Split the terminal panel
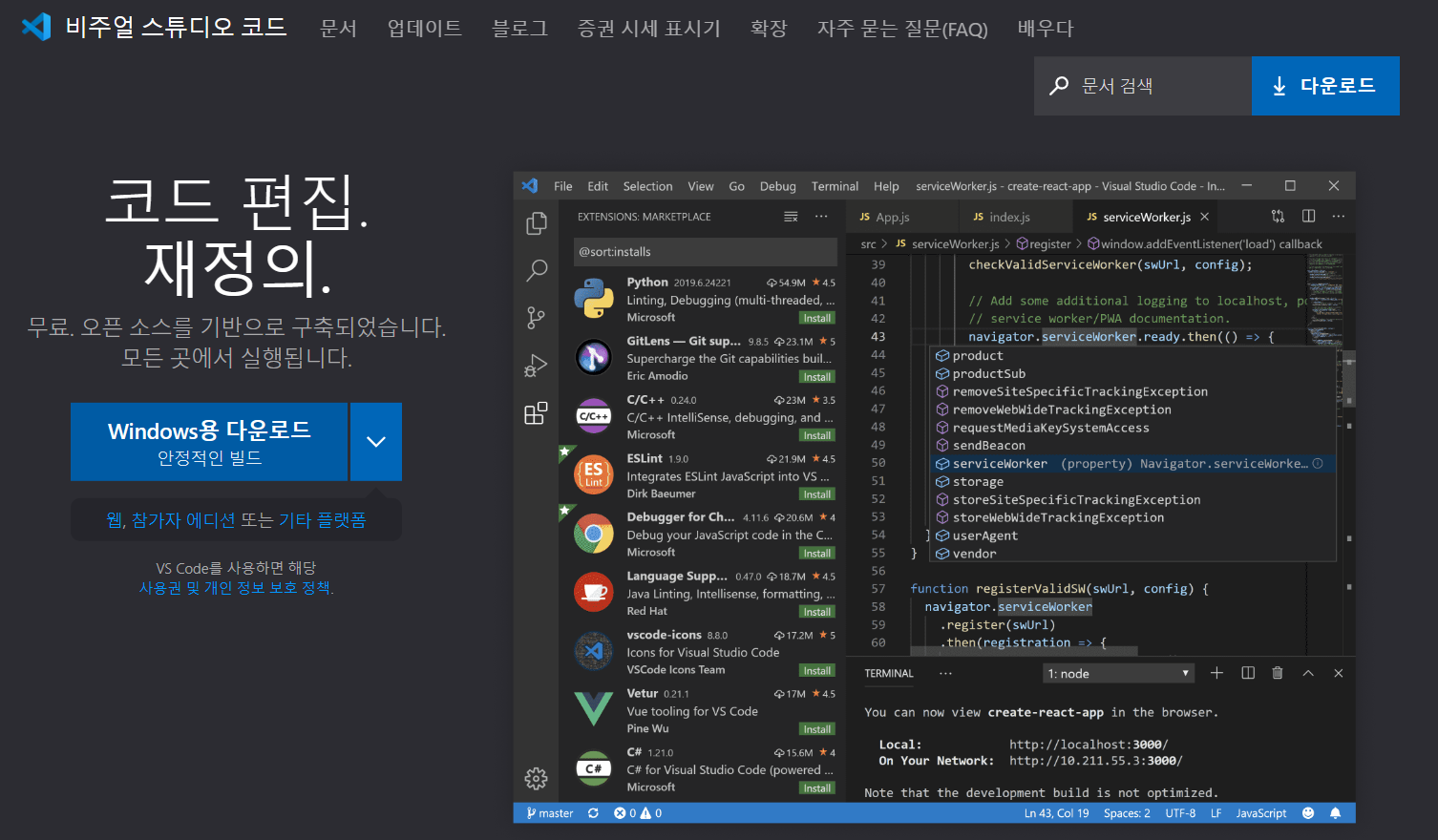 pyautogui.click(x=1248, y=673)
